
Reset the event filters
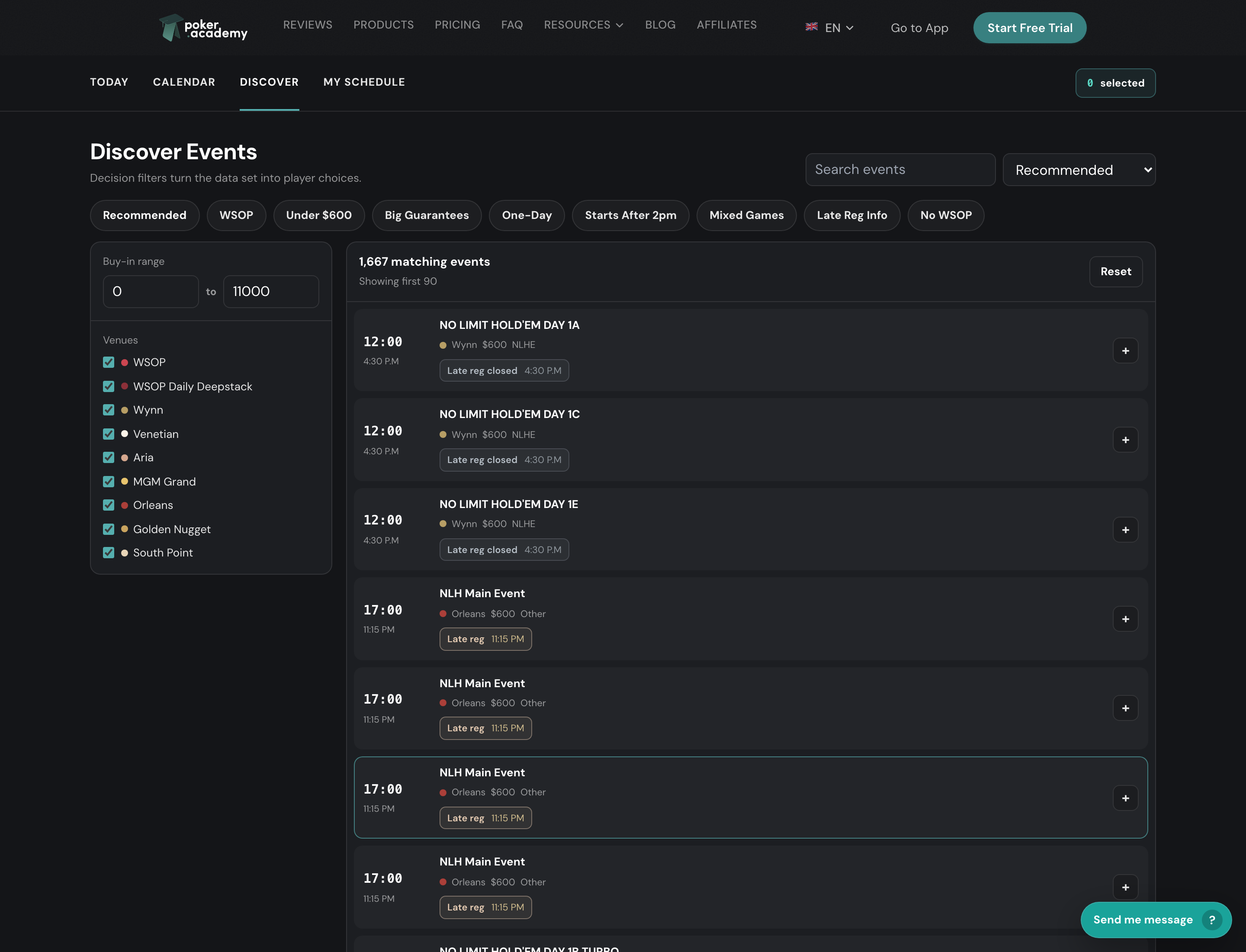pyautogui.click(x=1116, y=271)
